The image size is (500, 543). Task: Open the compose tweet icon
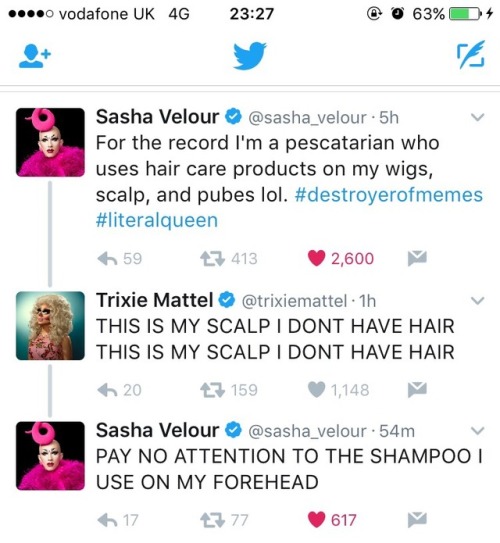(x=471, y=54)
